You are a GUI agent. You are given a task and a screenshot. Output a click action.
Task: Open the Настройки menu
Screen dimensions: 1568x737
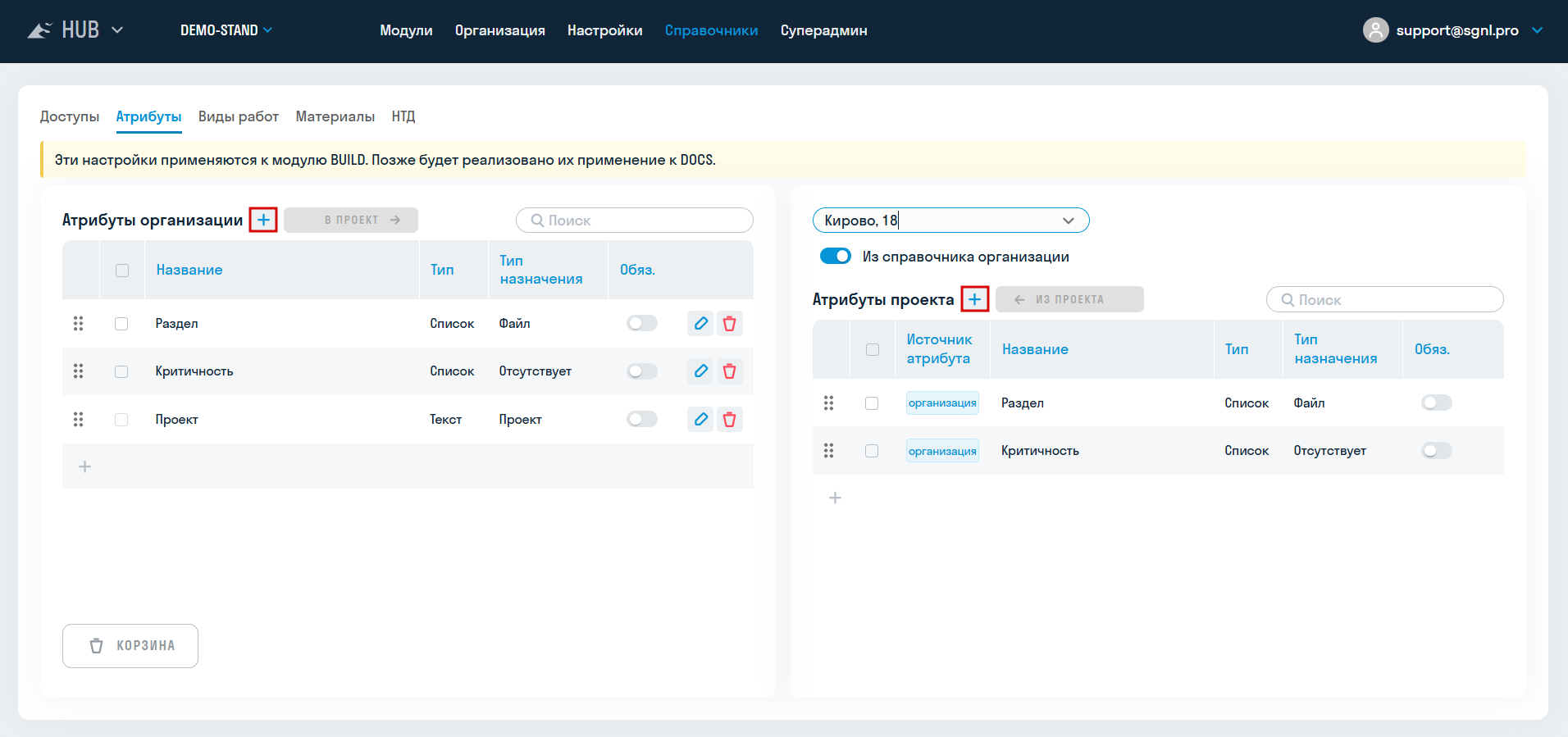coord(605,30)
